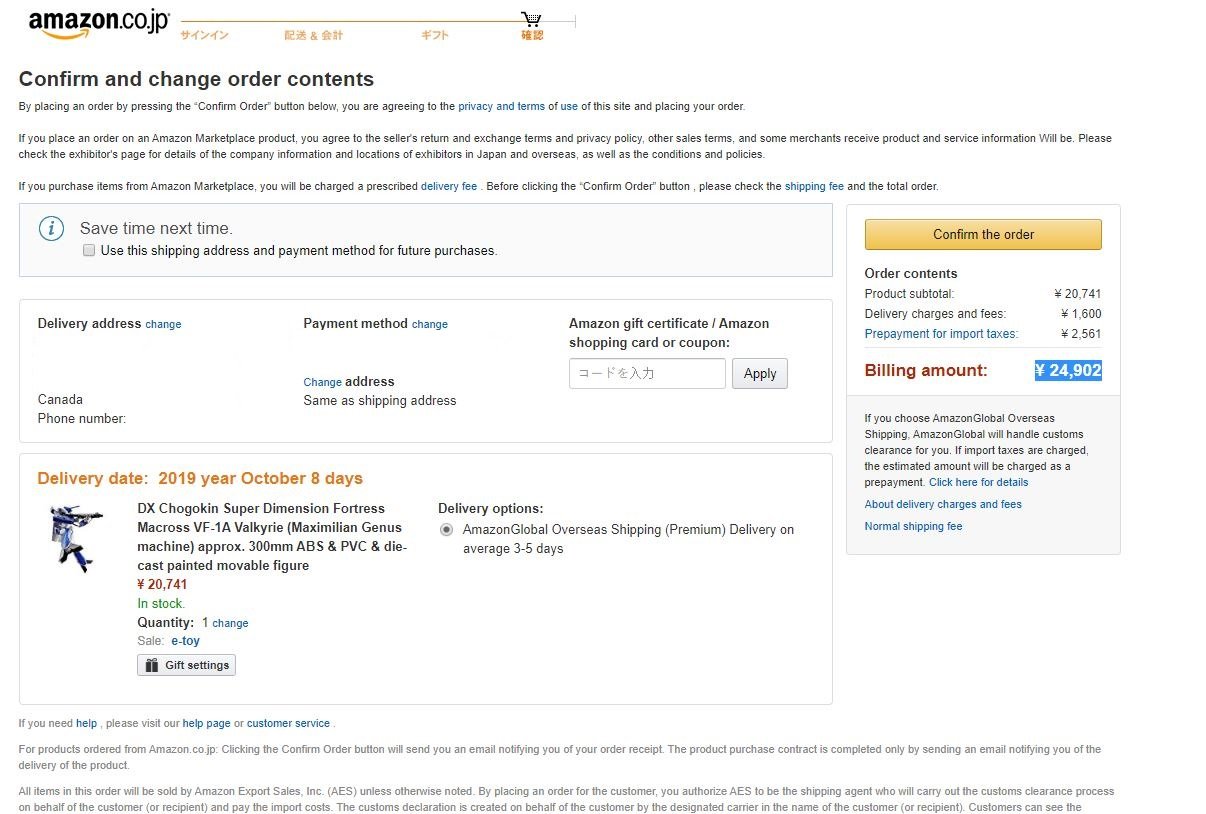Go to the ギフト checkout step
This screenshot has height=814, width=1206.
[x=435, y=36]
